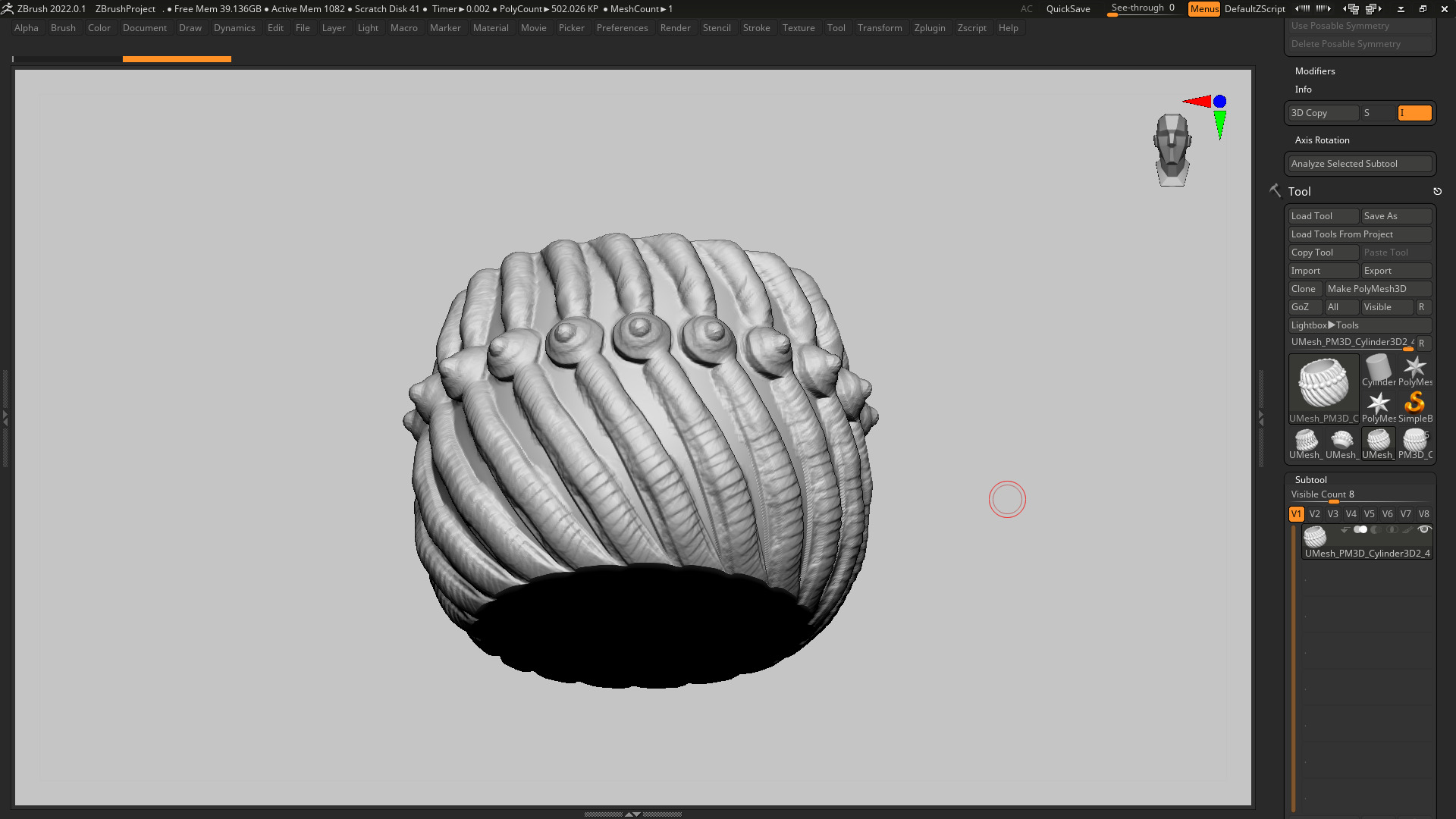Open Lightbox Tools browser
The height and width of the screenshot is (819, 1456).
(1360, 325)
